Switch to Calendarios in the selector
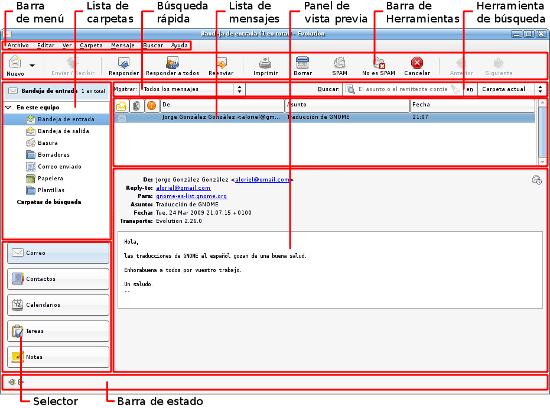Screen dimensions: 550x408 [58, 305]
